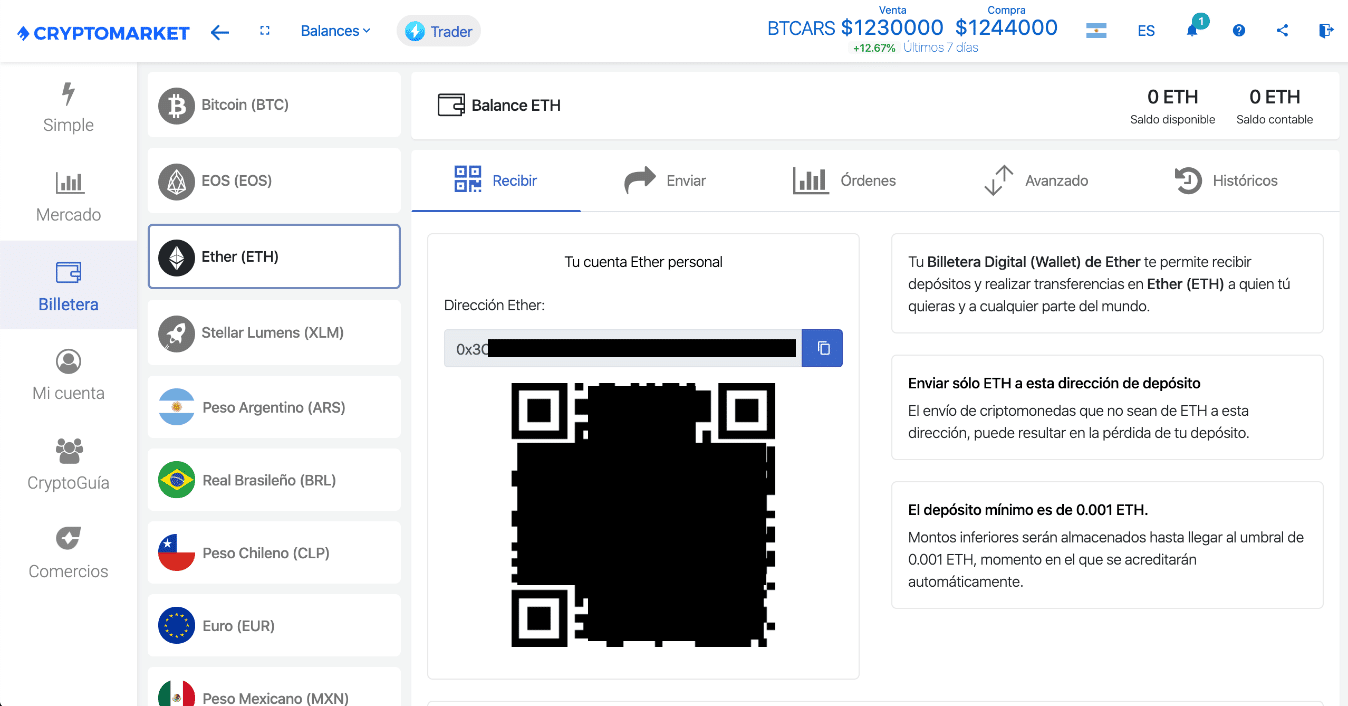Log out using the exit icon
Image resolution: width=1348 pixels, height=706 pixels.
coord(1326,31)
